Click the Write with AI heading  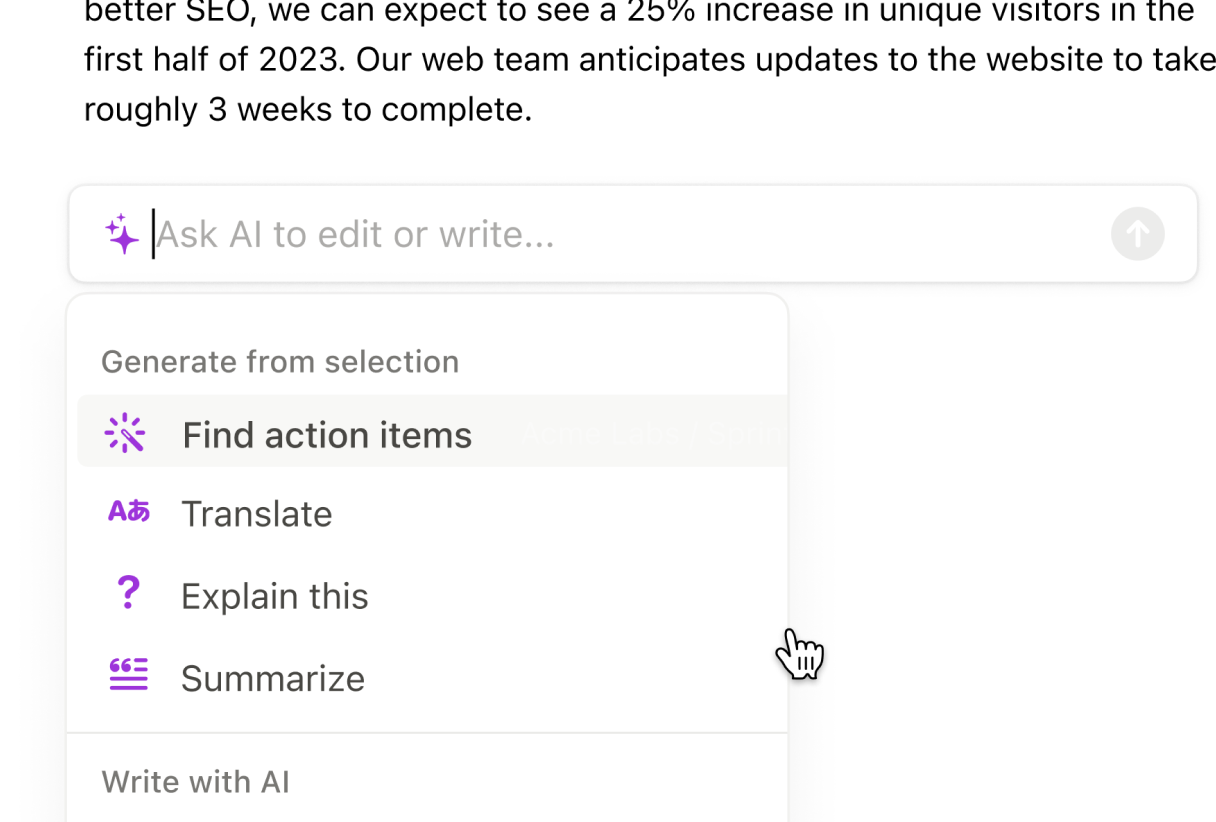click(195, 781)
